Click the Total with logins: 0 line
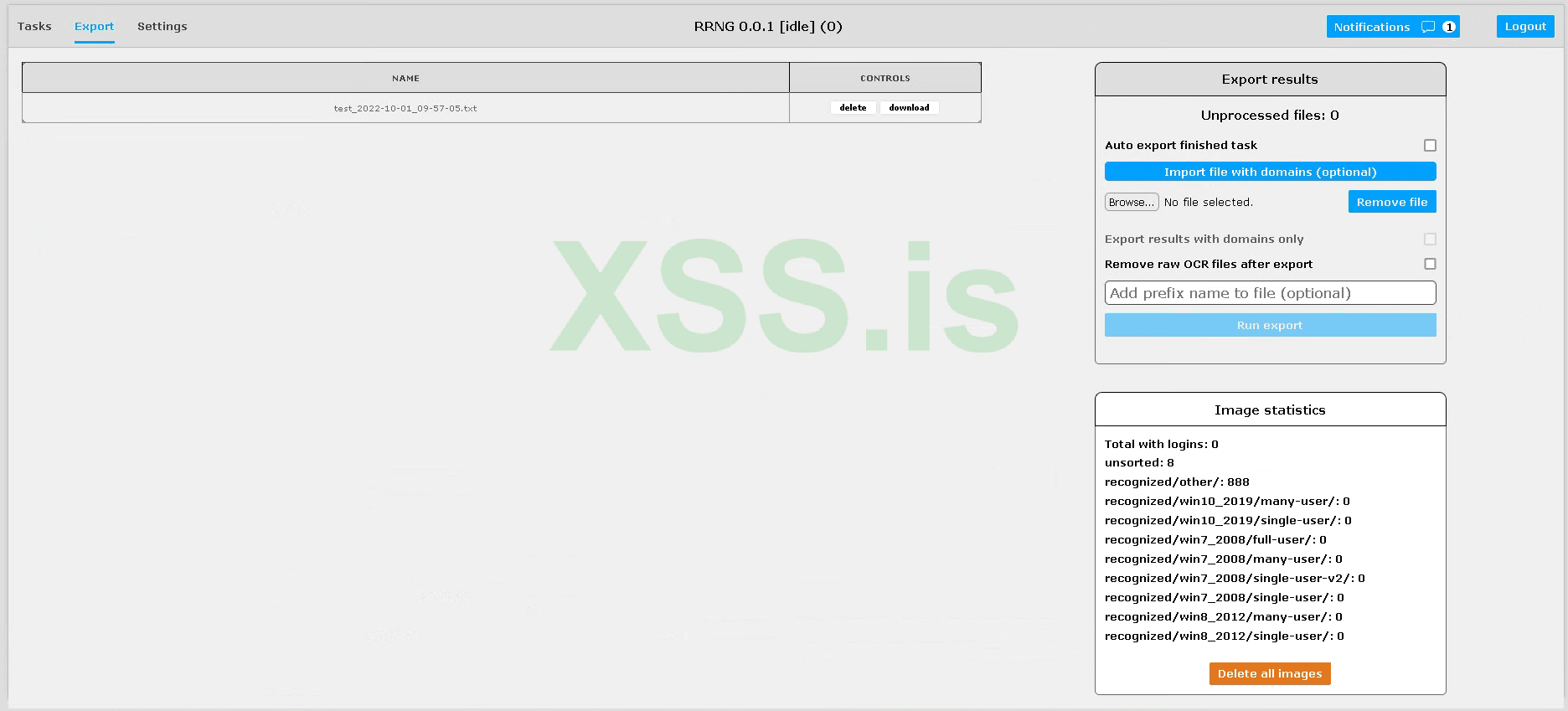 point(1162,445)
